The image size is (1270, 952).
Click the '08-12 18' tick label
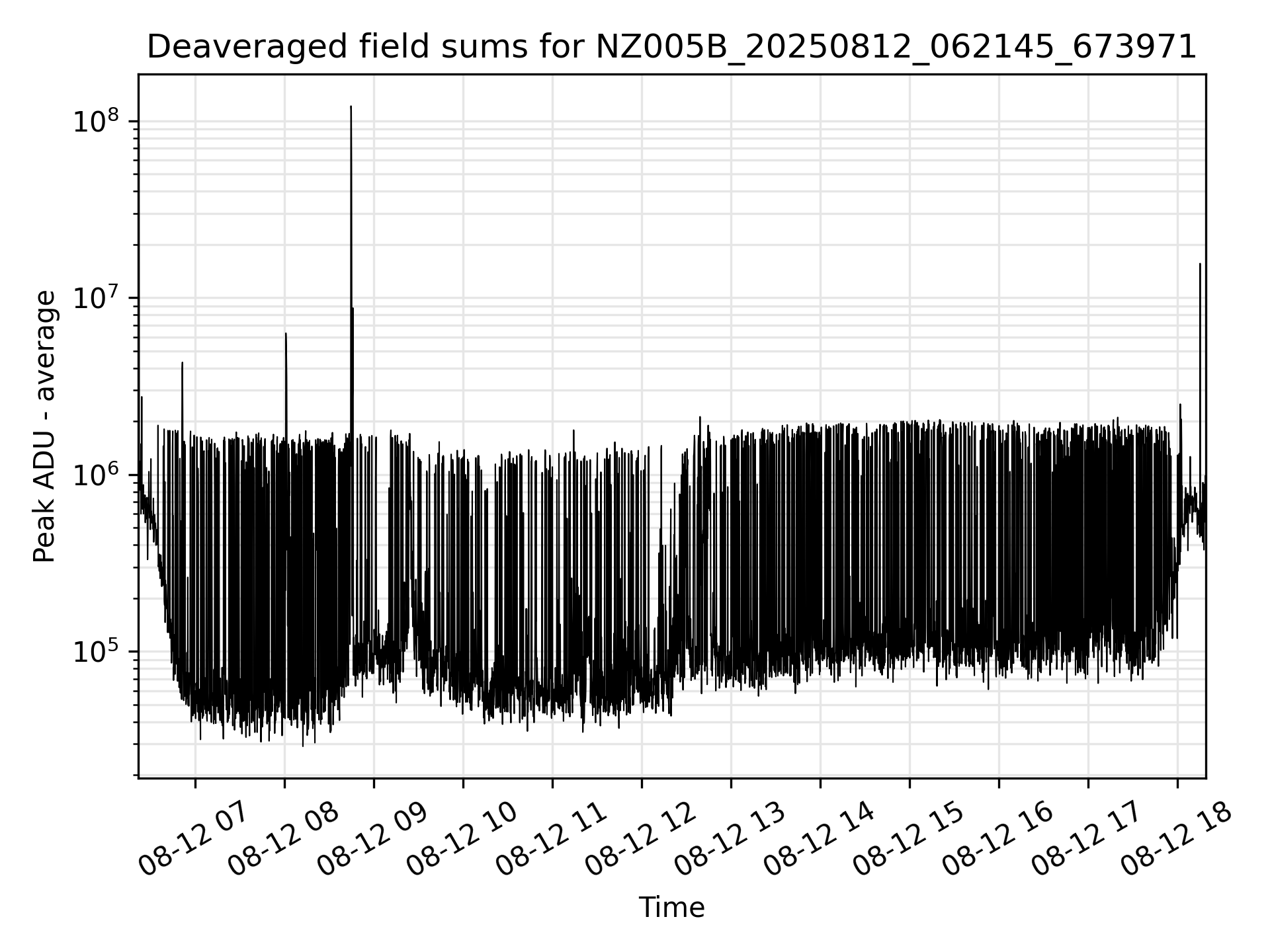[1175, 838]
